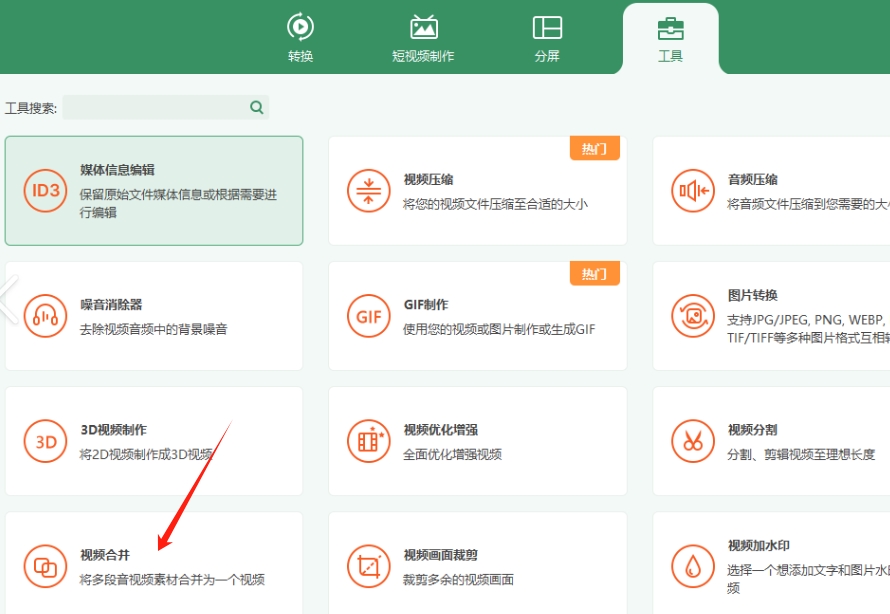Click the 图片转换 icon
The image size is (890, 614).
692,316
